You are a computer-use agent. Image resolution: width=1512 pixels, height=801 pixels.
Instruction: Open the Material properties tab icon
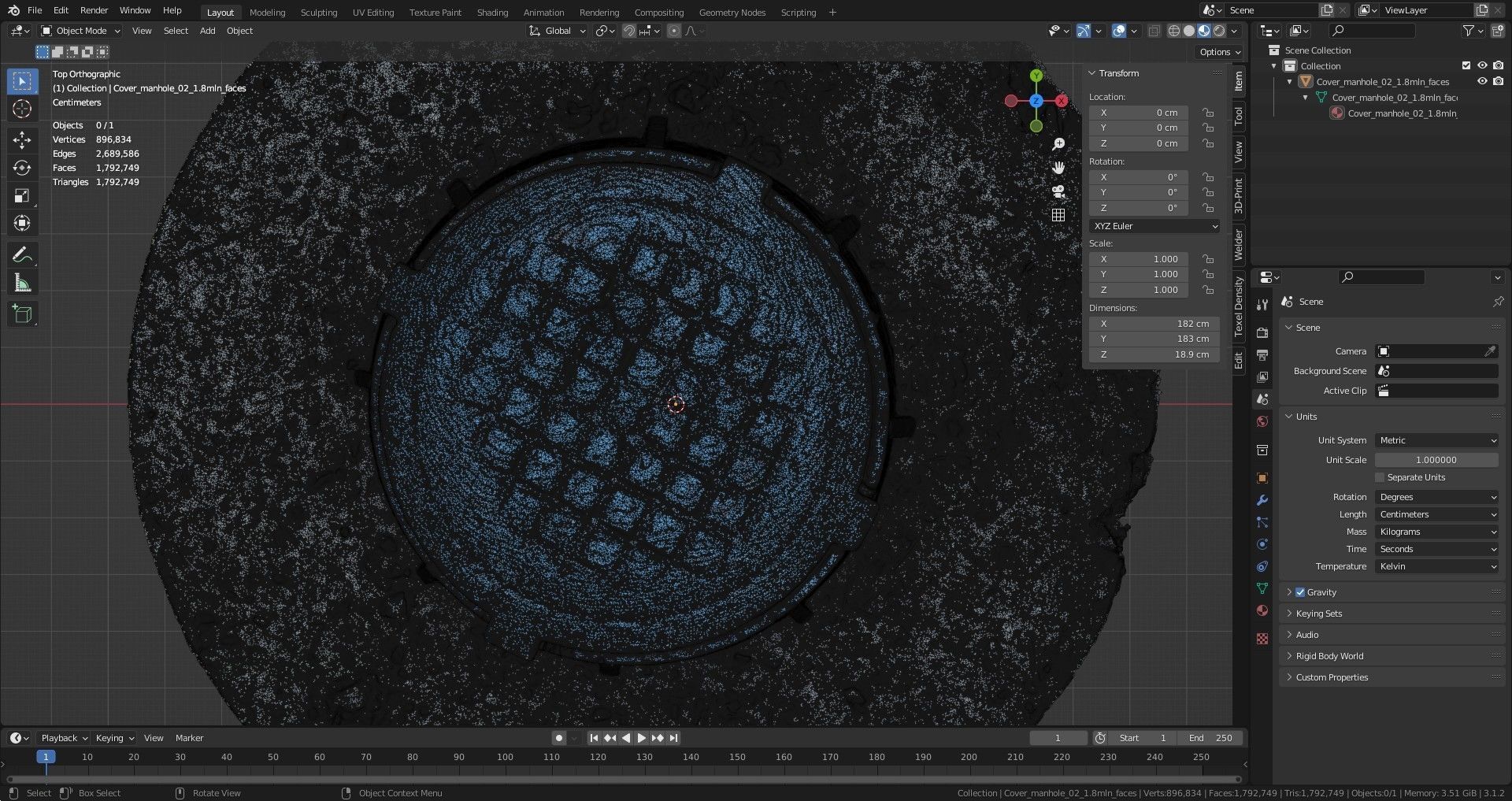1262,610
